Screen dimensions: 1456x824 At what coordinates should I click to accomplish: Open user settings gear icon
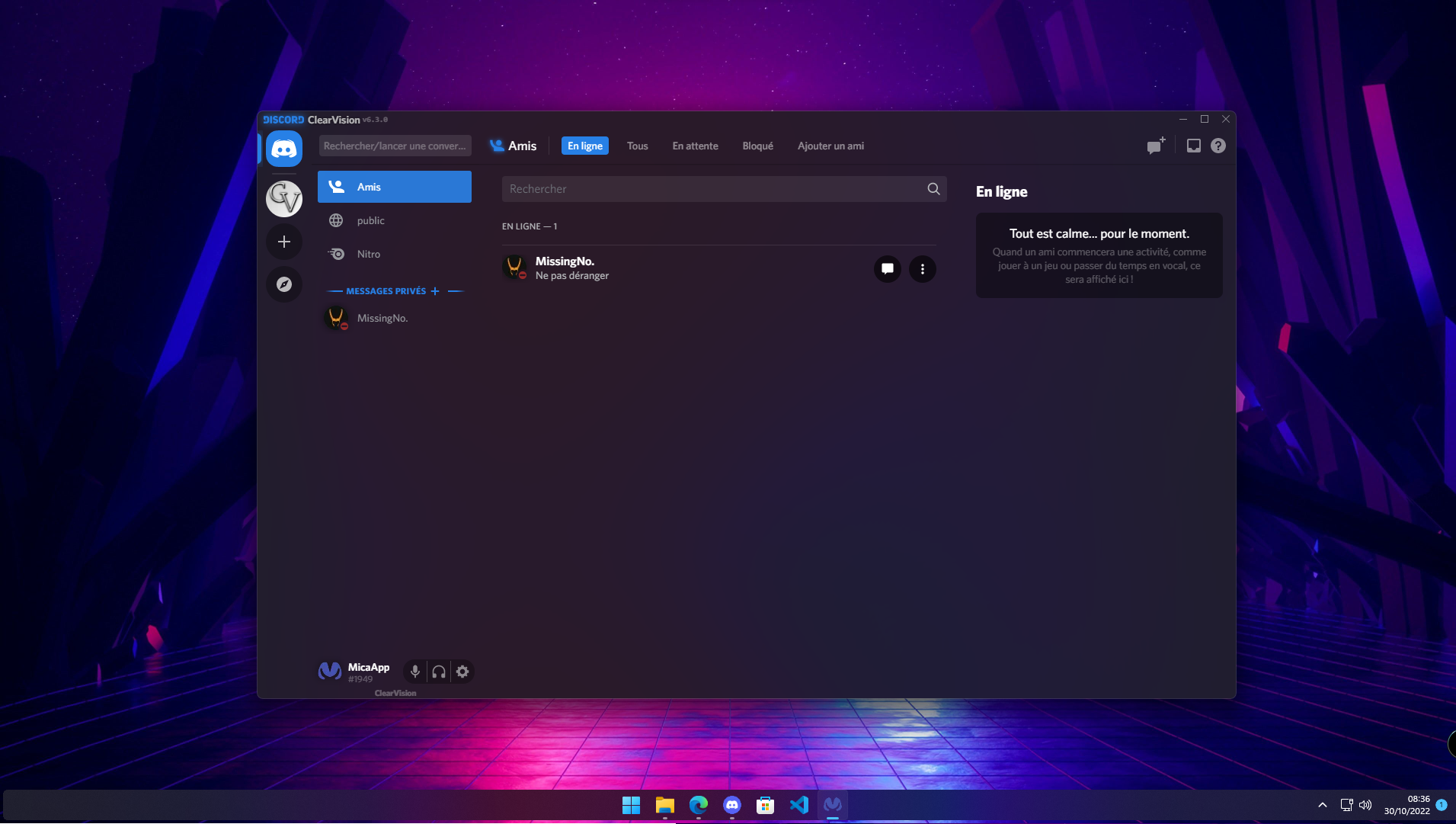(x=462, y=672)
